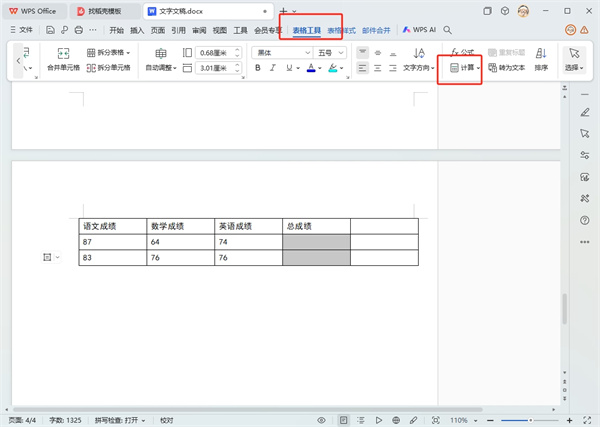Image resolution: width=600 pixels, height=427 pixels.
Task: Apply highlight color with the marker icon
Action: (333, 68)
